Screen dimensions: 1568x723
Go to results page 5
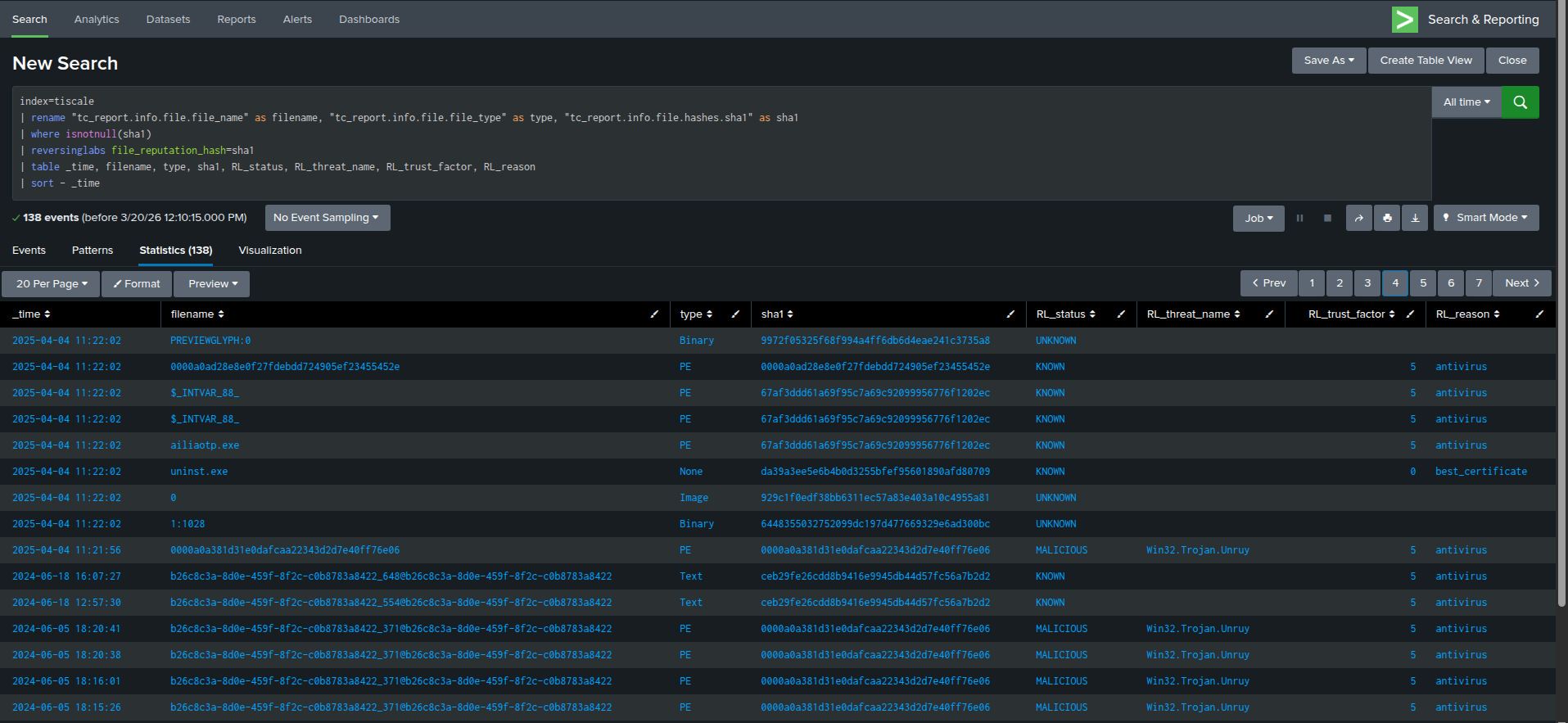coord(1423,283)
